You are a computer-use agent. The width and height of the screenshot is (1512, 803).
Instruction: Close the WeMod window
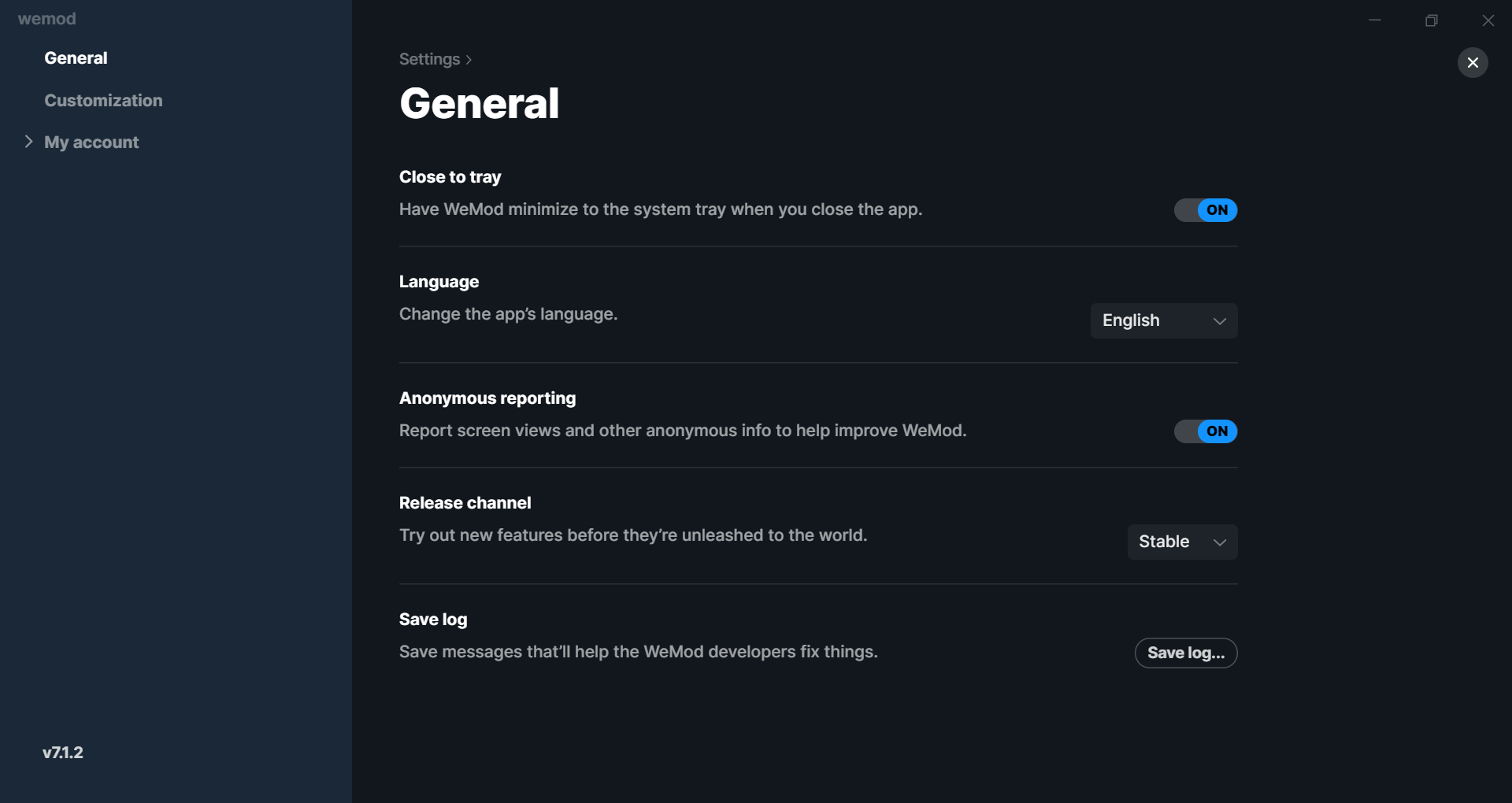point(1488,20)
